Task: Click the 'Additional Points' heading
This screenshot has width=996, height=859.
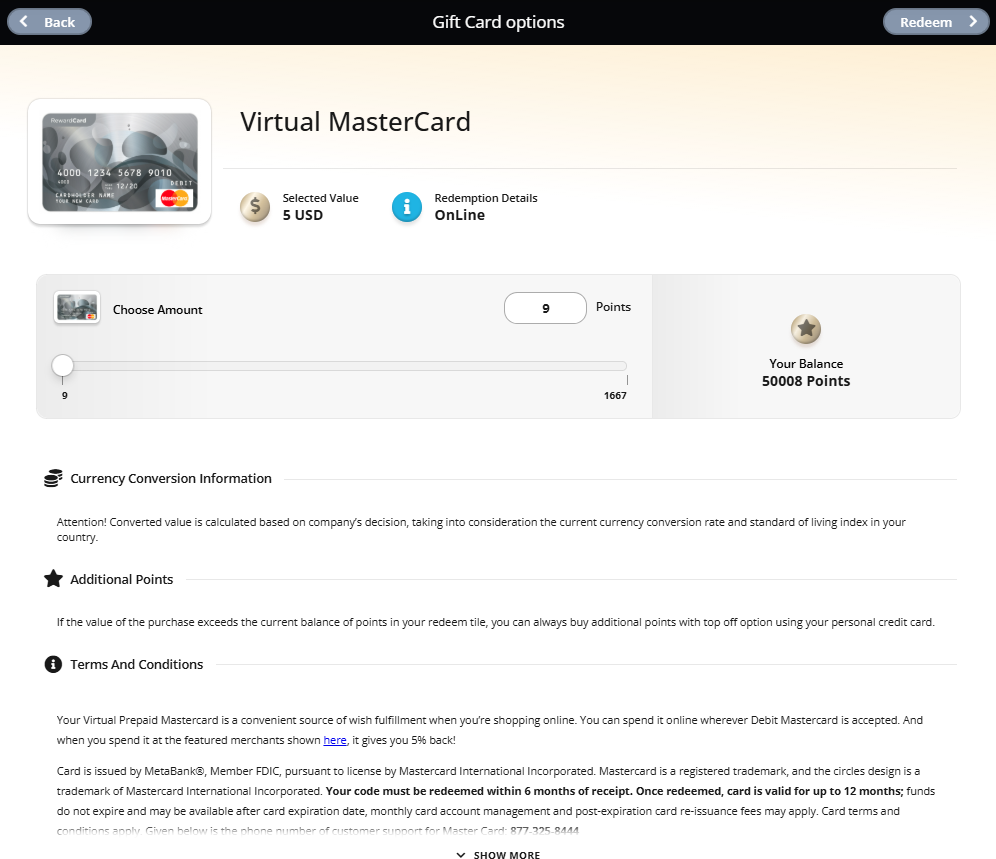Action: click(121, 579)
